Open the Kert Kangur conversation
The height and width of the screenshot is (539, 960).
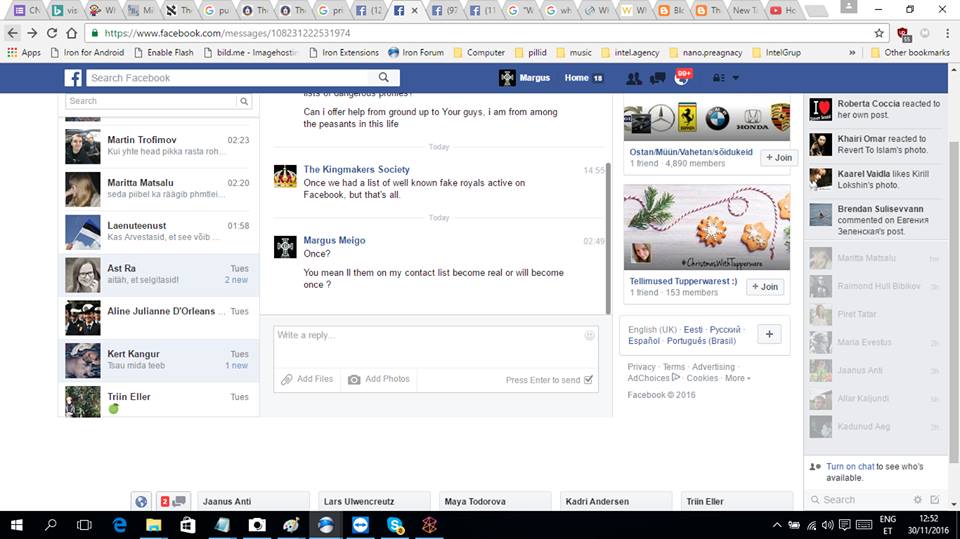[158, 361]
